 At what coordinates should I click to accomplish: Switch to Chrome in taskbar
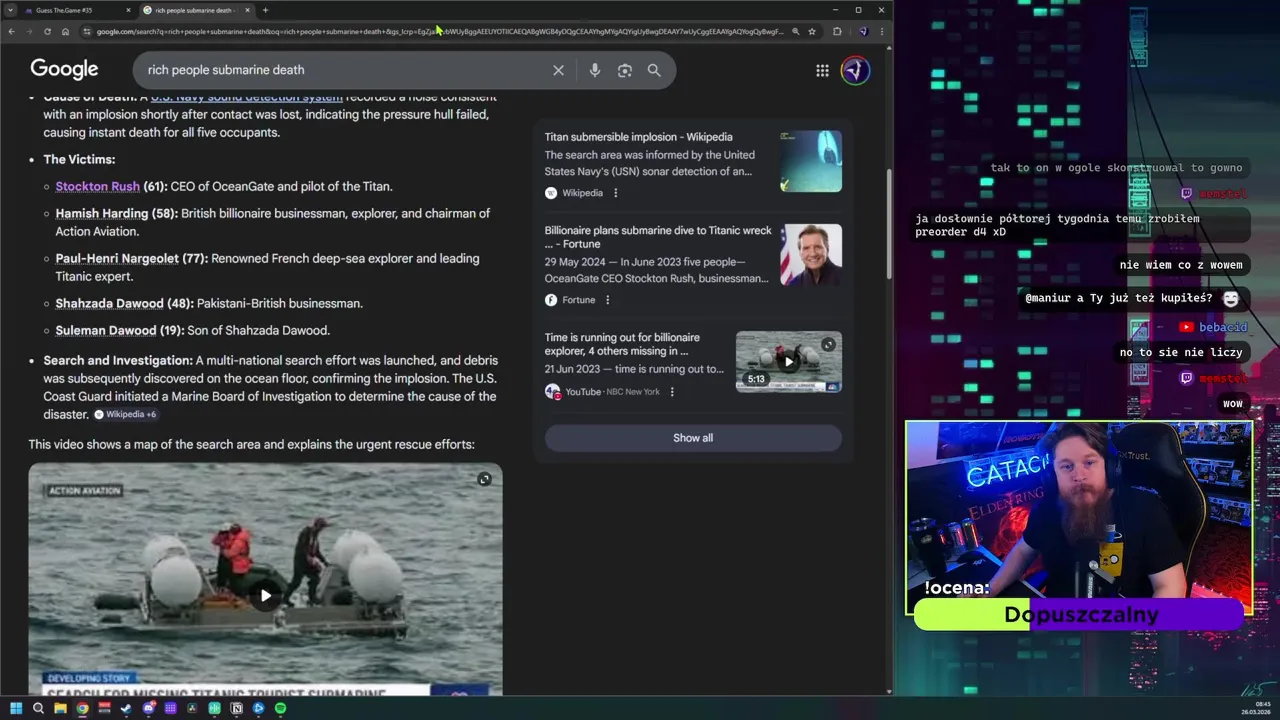click(x=82, y=708)
